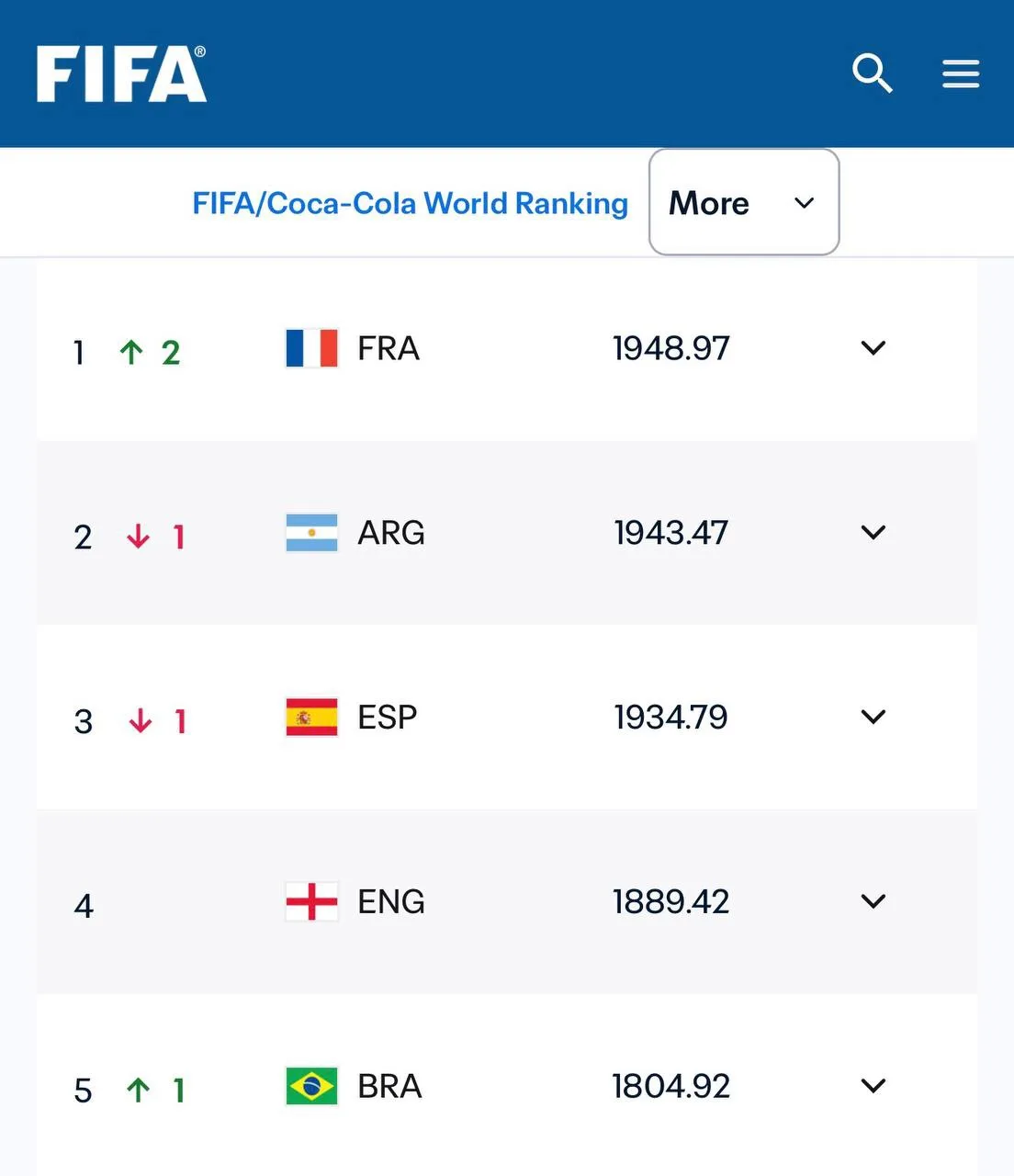Viewport: 1014px width, 1176px height.
Task: Expand the ESP row details chevron
Action: 873,717
